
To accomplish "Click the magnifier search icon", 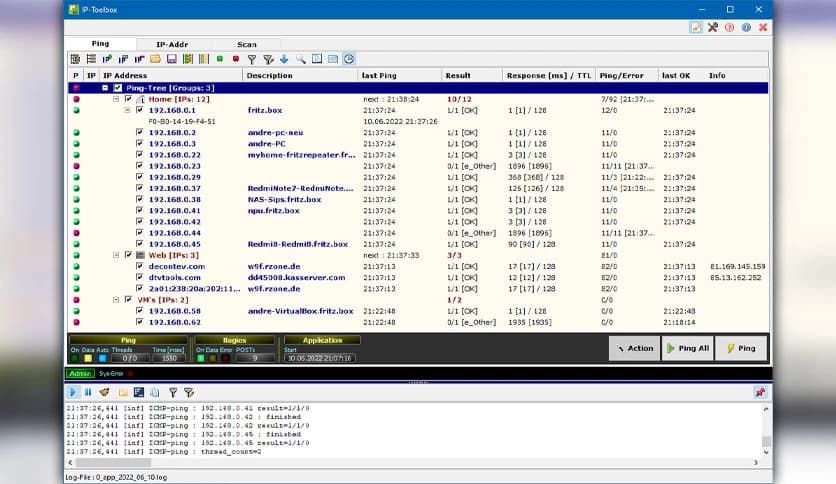I will (x=301, y=59).
